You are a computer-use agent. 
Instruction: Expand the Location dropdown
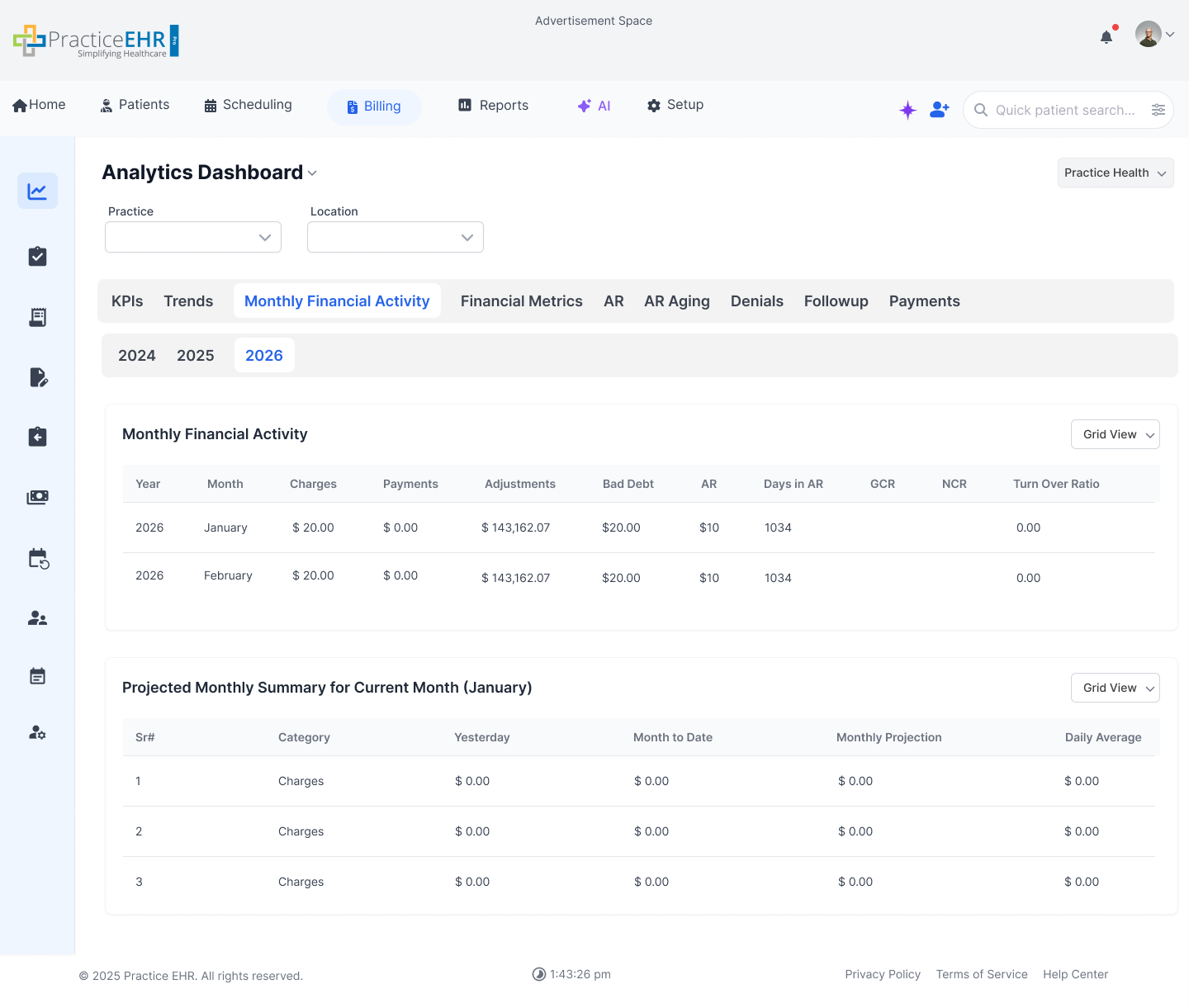[x=395, y=237]
